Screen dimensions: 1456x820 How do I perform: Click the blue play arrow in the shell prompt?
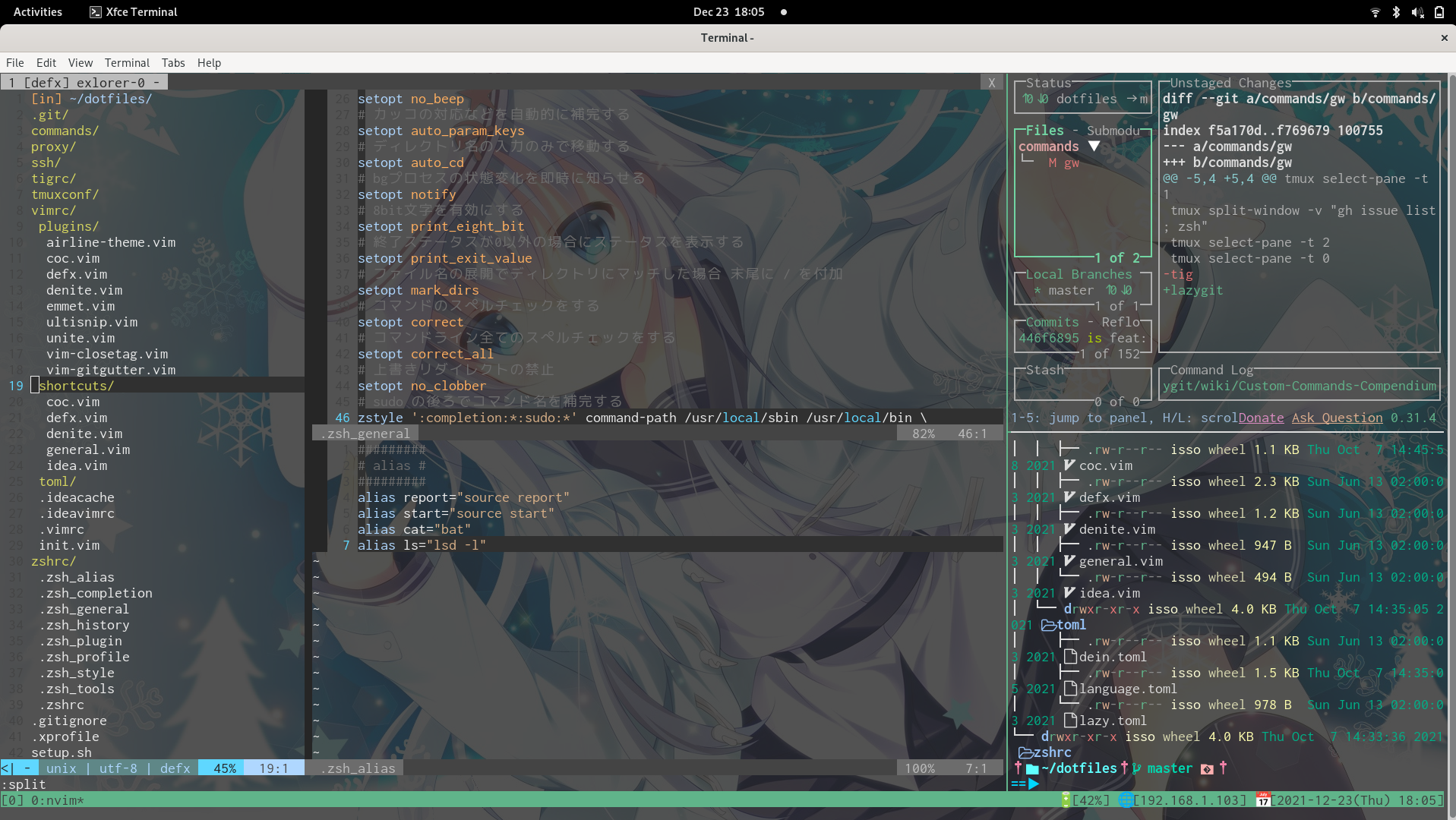click(x=1033, y=784)
